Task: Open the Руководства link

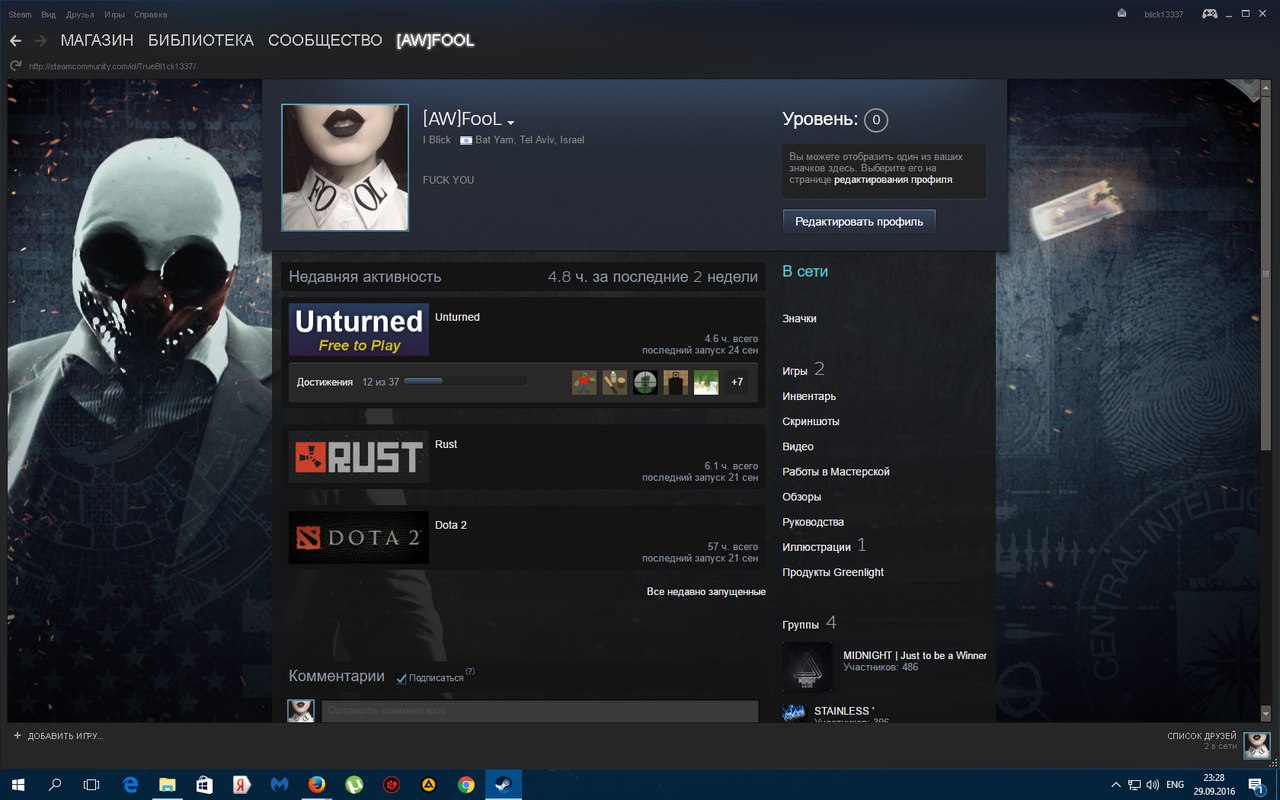Action: [x=813, y=522]
